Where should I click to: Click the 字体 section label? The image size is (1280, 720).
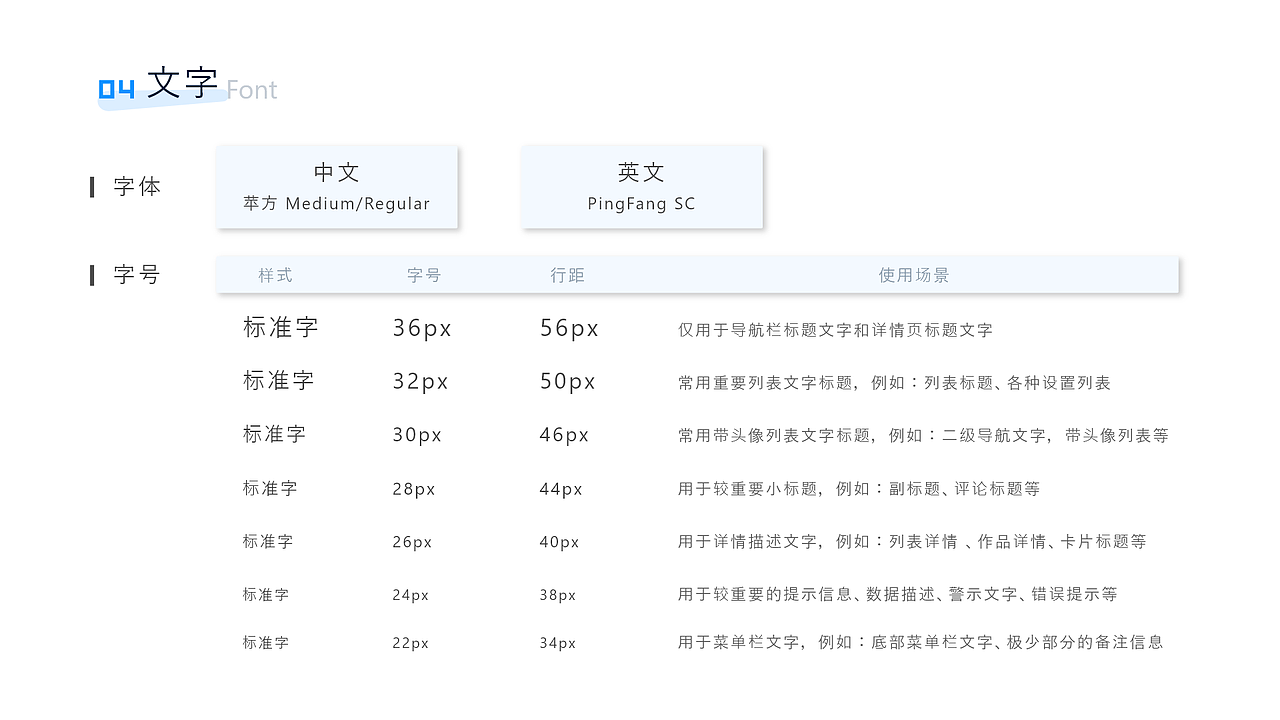pyautogui.click(x=137, y=187)
